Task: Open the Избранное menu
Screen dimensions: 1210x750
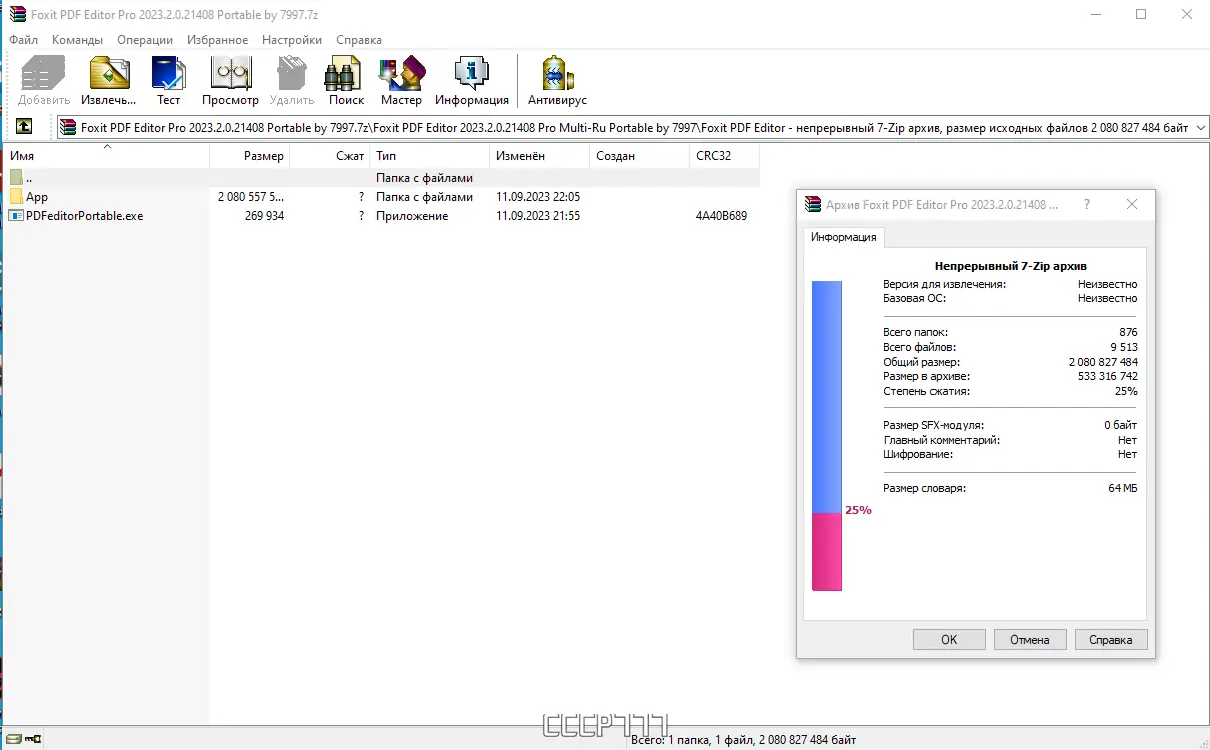Action: [217, 40]
